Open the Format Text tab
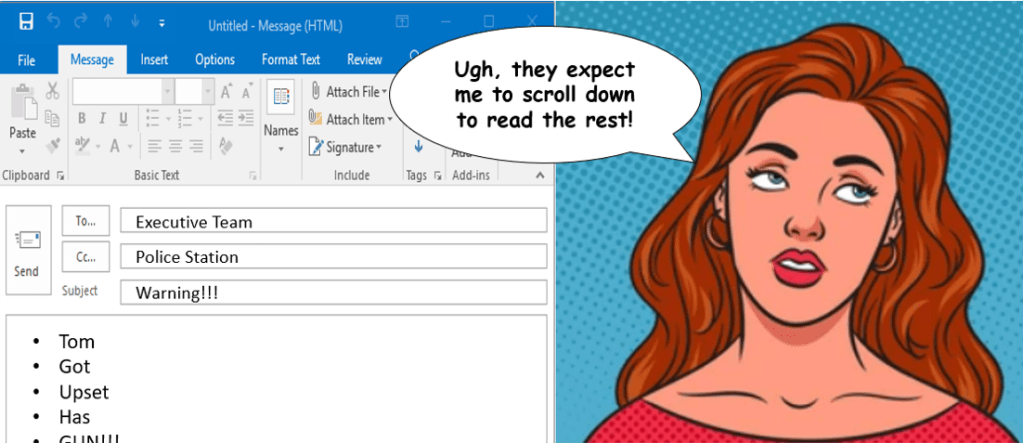 (291, 60)
